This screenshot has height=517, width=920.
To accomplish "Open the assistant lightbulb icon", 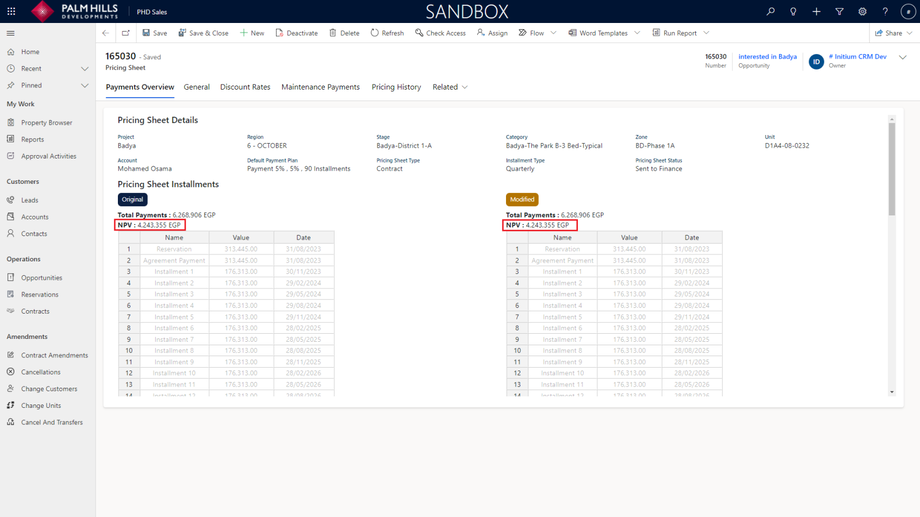I will coord(793,11).
